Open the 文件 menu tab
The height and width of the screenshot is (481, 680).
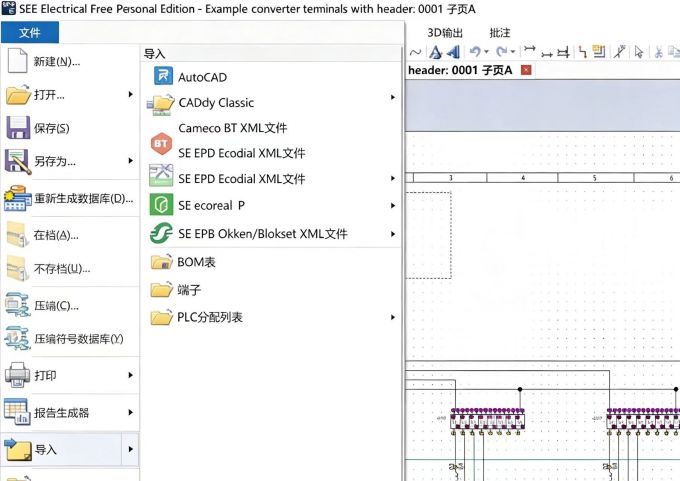tap(29, 33)
